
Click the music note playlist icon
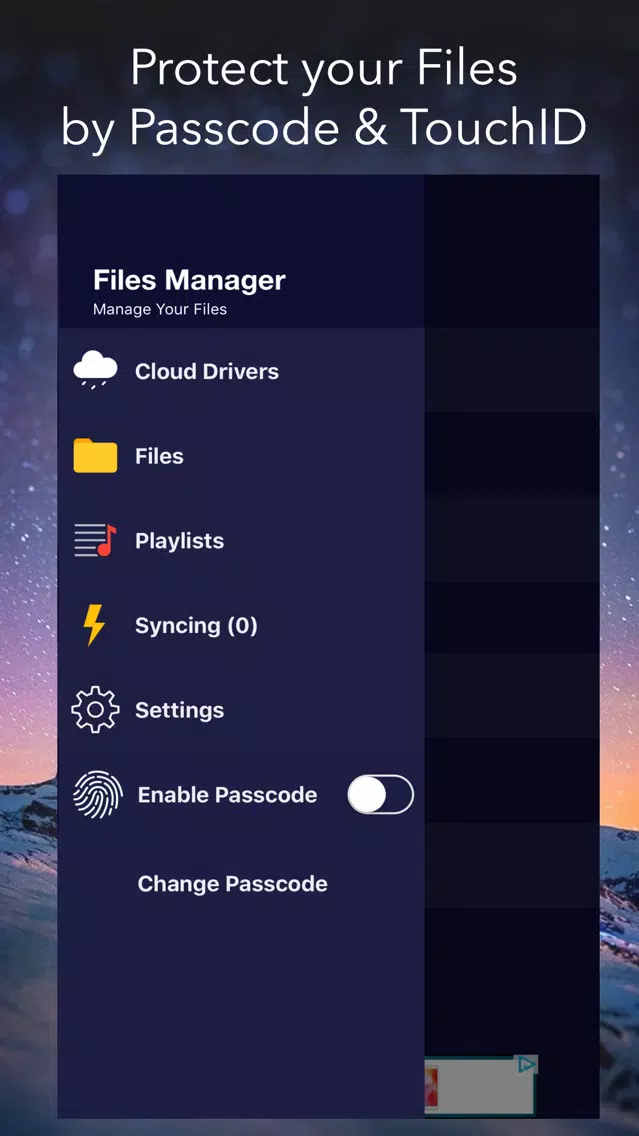tap(95, 540)
